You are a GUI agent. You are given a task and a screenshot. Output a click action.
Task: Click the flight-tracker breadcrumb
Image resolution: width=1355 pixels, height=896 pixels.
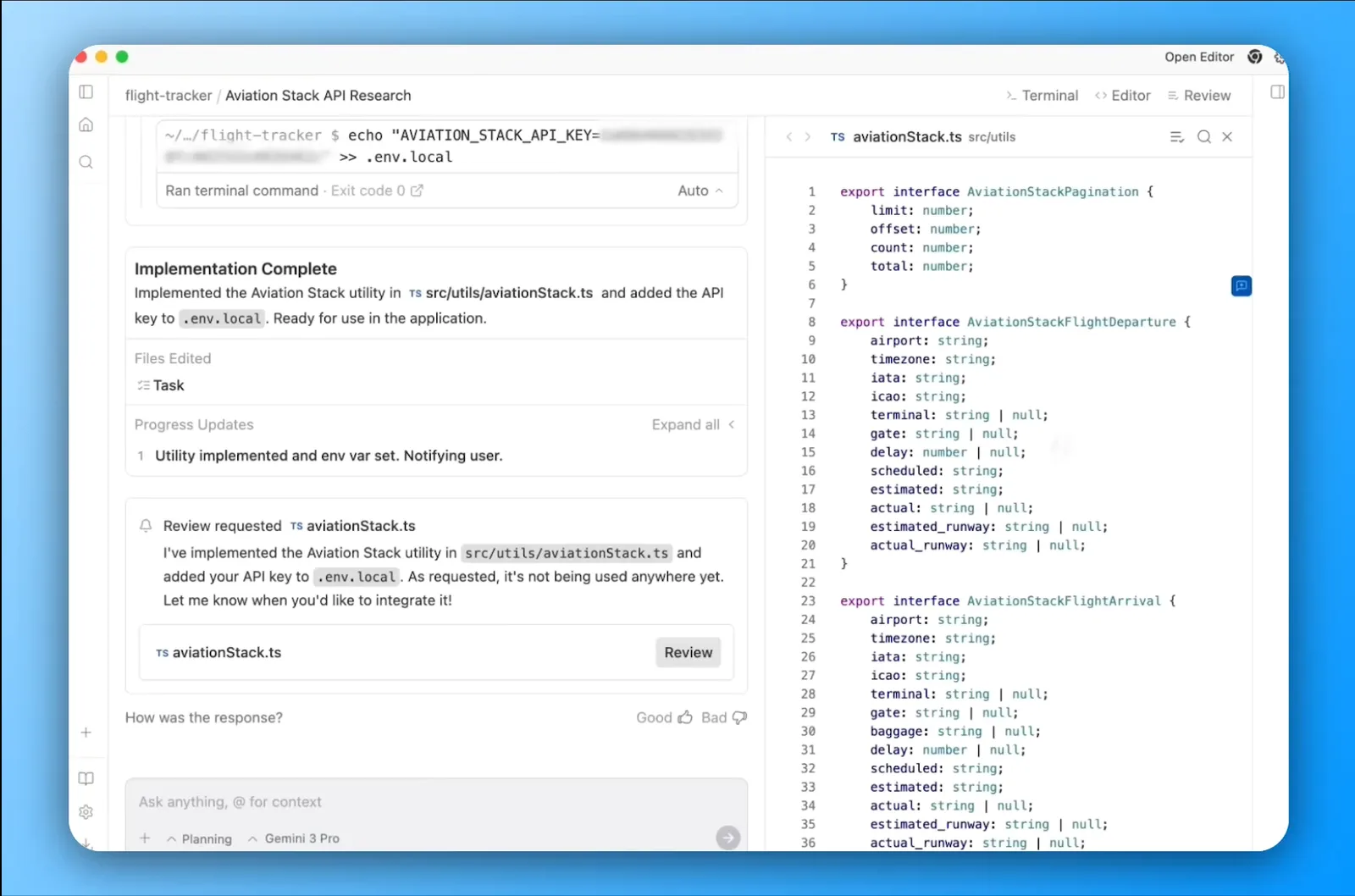click(169, 96)
